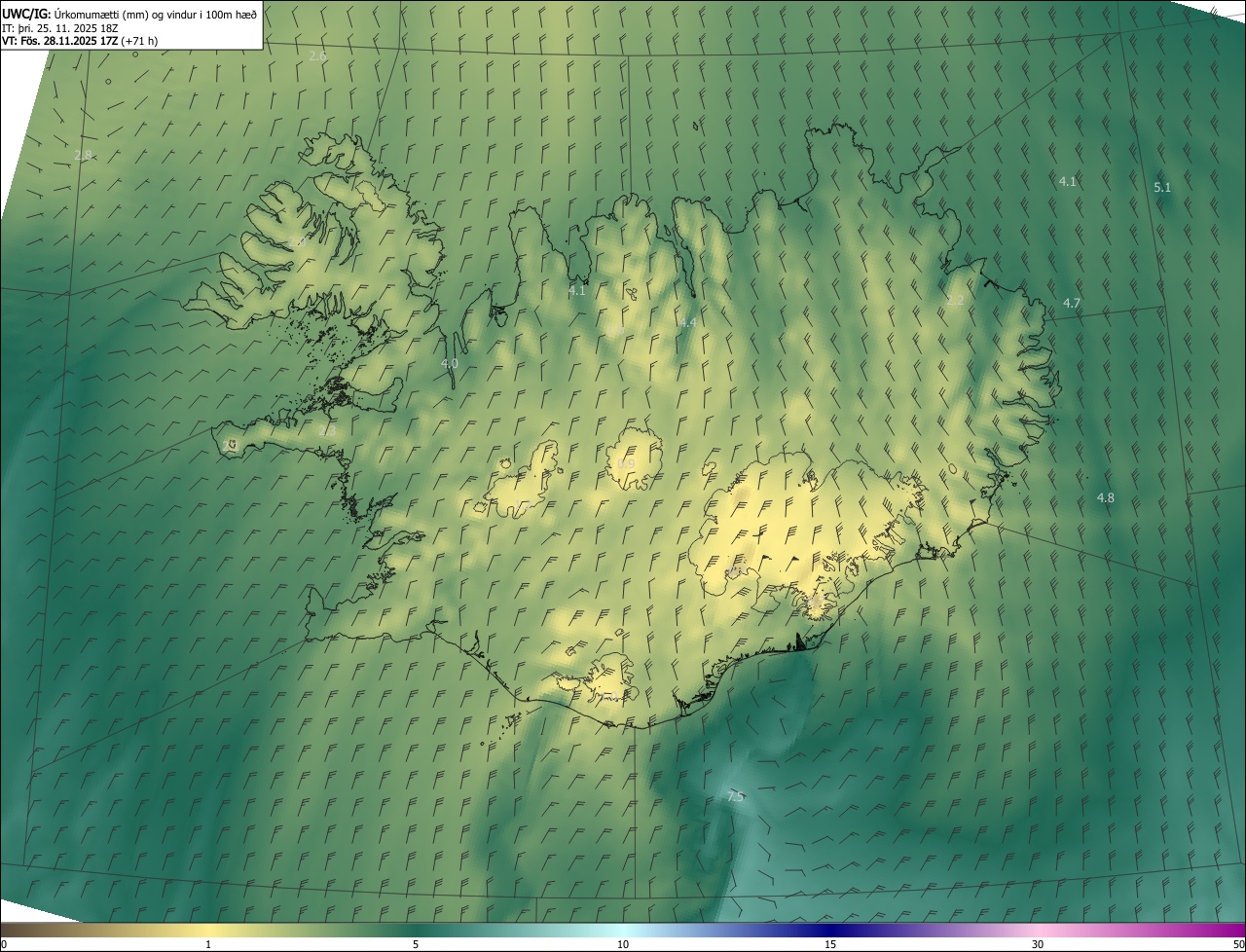Click the 4.0 value label on the map

(449, 363)
